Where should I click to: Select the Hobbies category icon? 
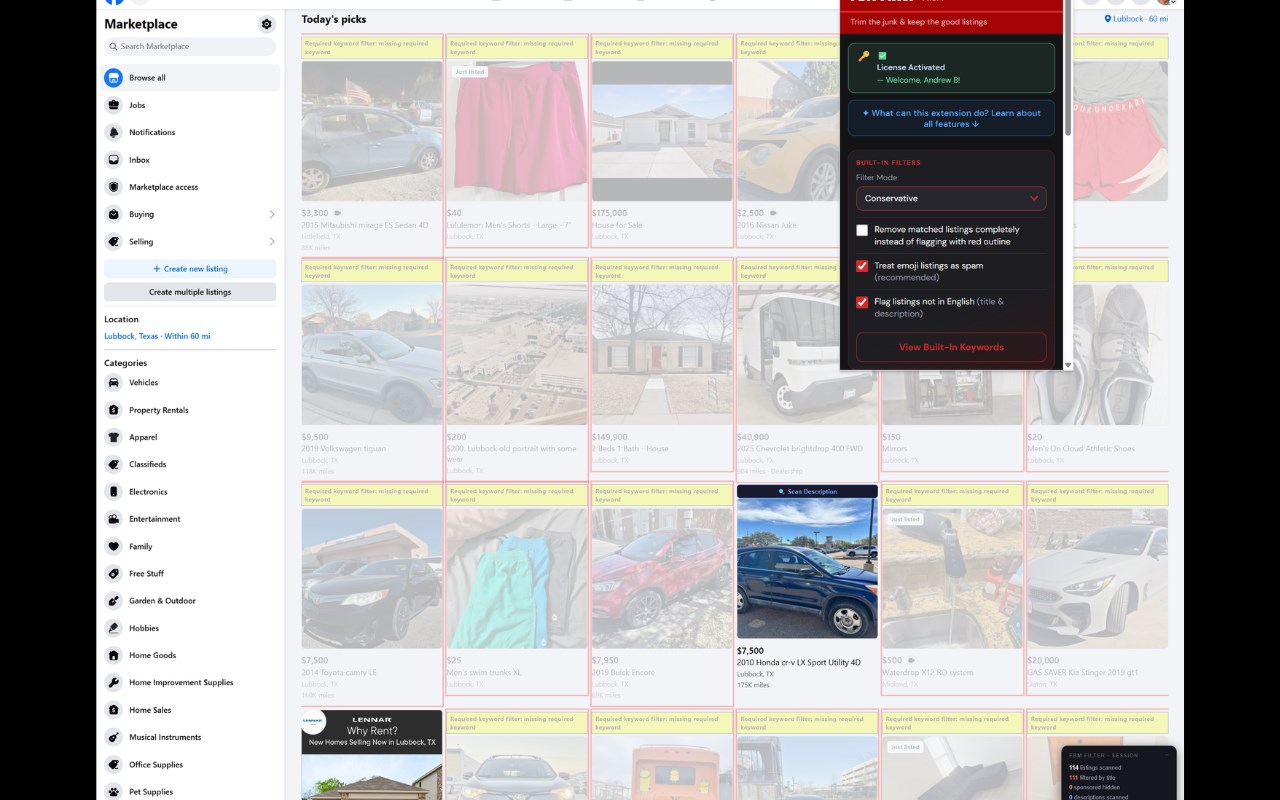coord(114,628)
